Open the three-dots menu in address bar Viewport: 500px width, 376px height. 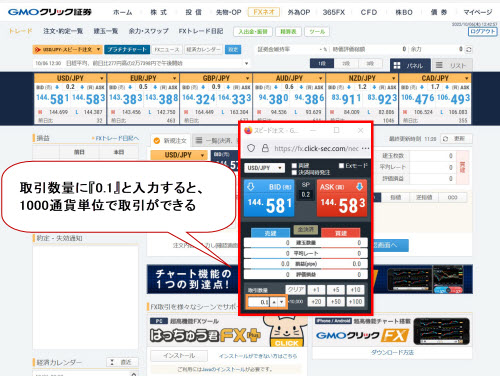pyautogui.click(x=365, y=148)
